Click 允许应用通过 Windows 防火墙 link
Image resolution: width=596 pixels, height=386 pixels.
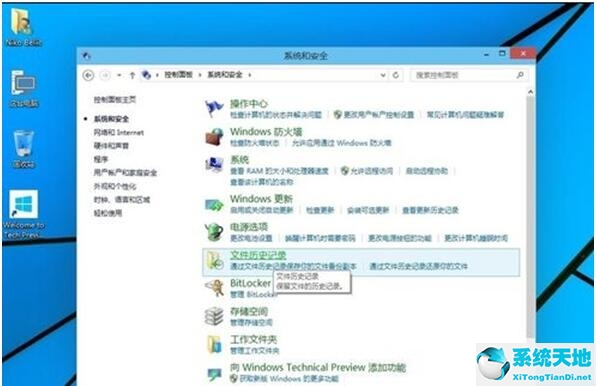342,143
